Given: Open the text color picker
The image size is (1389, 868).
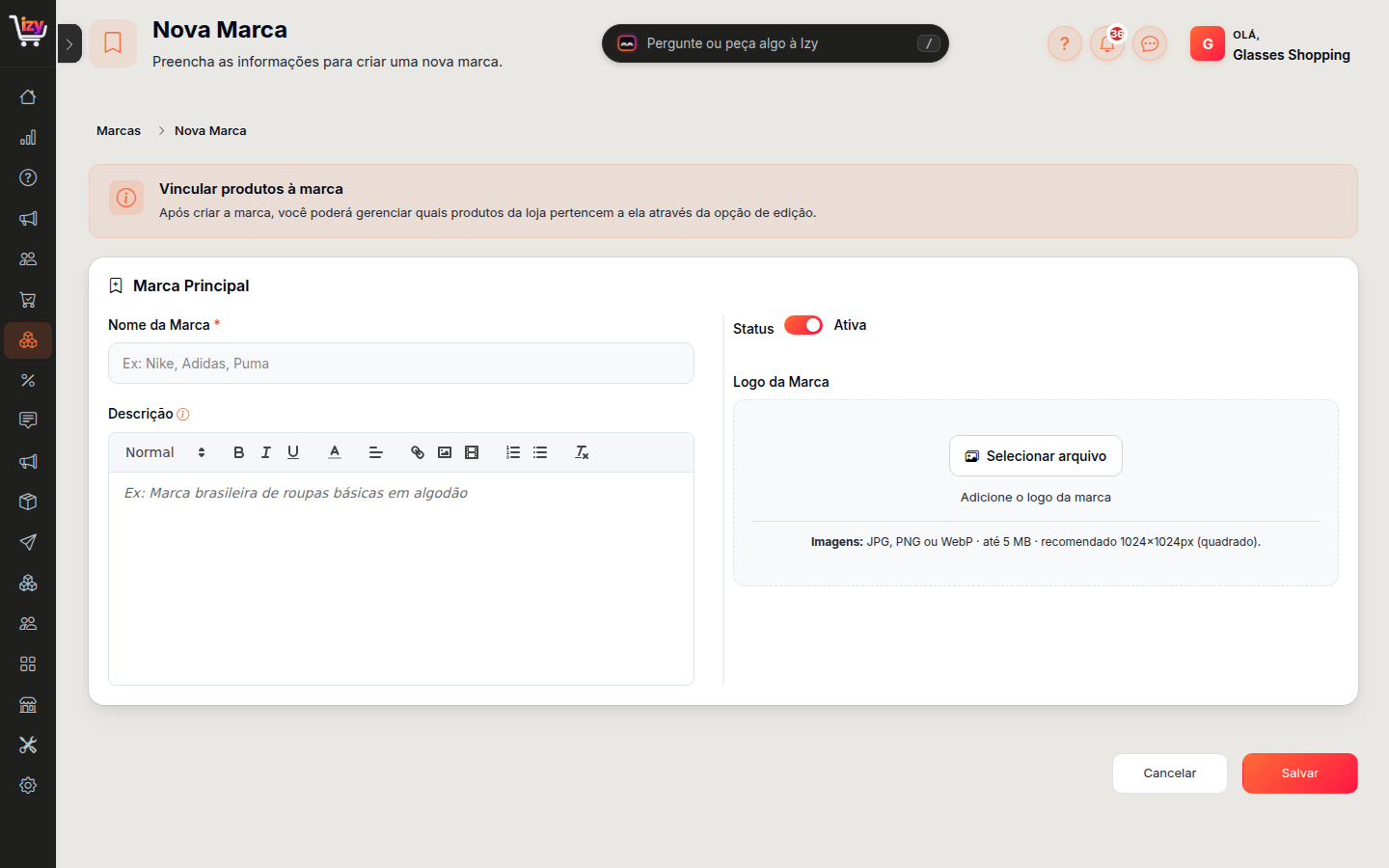Looking at the screenshot, I should (x=335, y=452).
